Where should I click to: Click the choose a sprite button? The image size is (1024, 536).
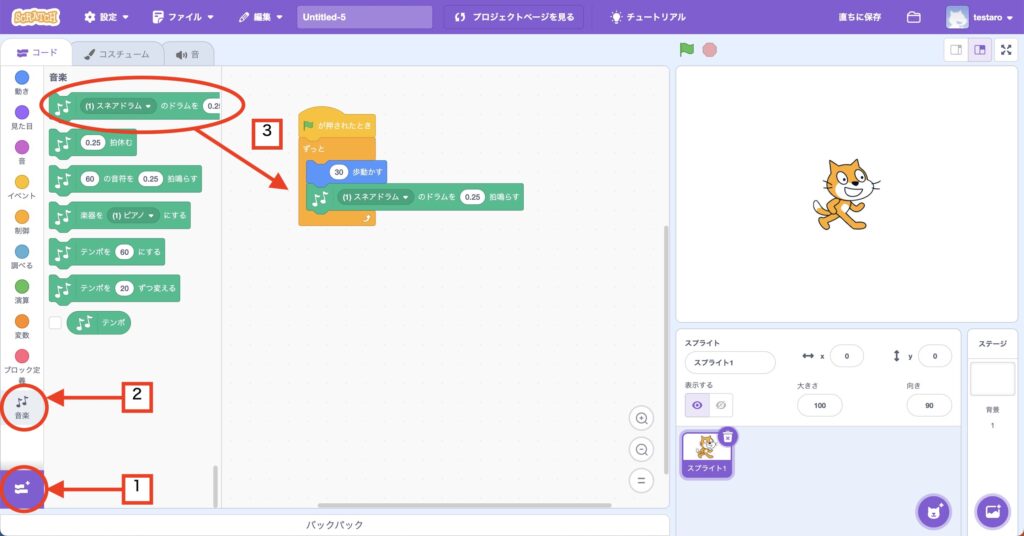tap(934, 511)
